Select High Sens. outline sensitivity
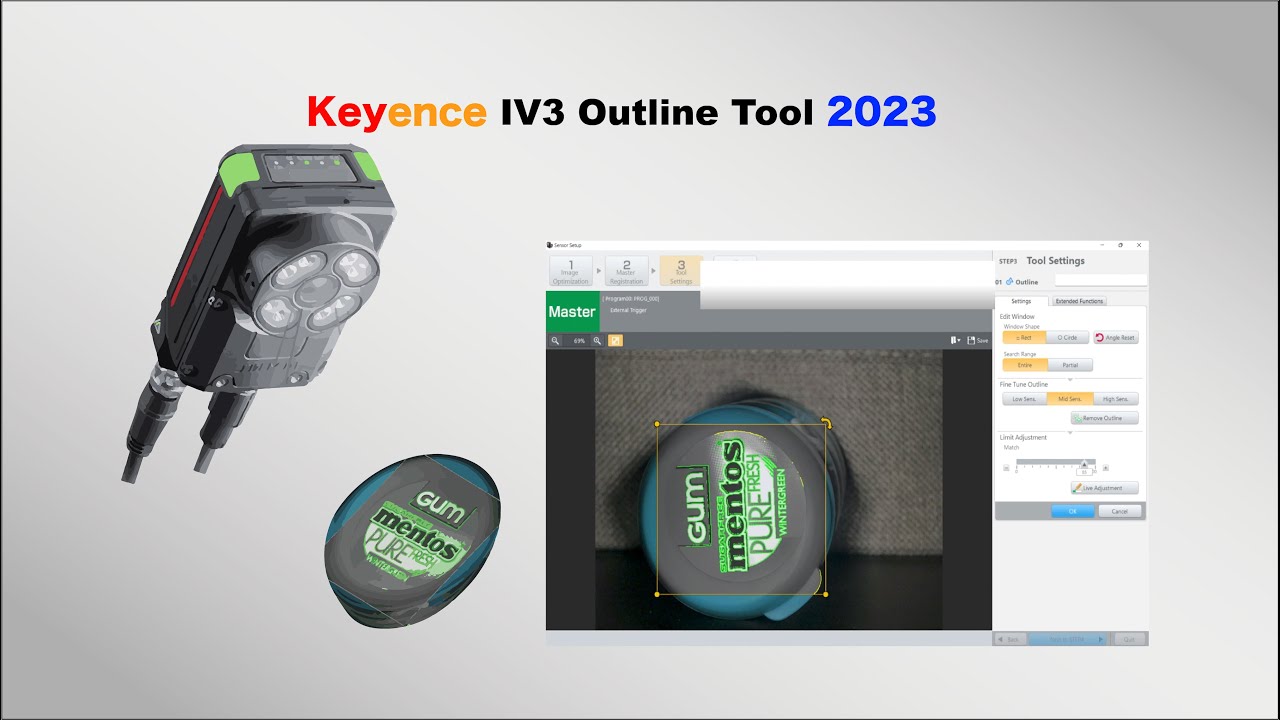Viewport: 1280px width, 720px height. tap(1116, 399)
